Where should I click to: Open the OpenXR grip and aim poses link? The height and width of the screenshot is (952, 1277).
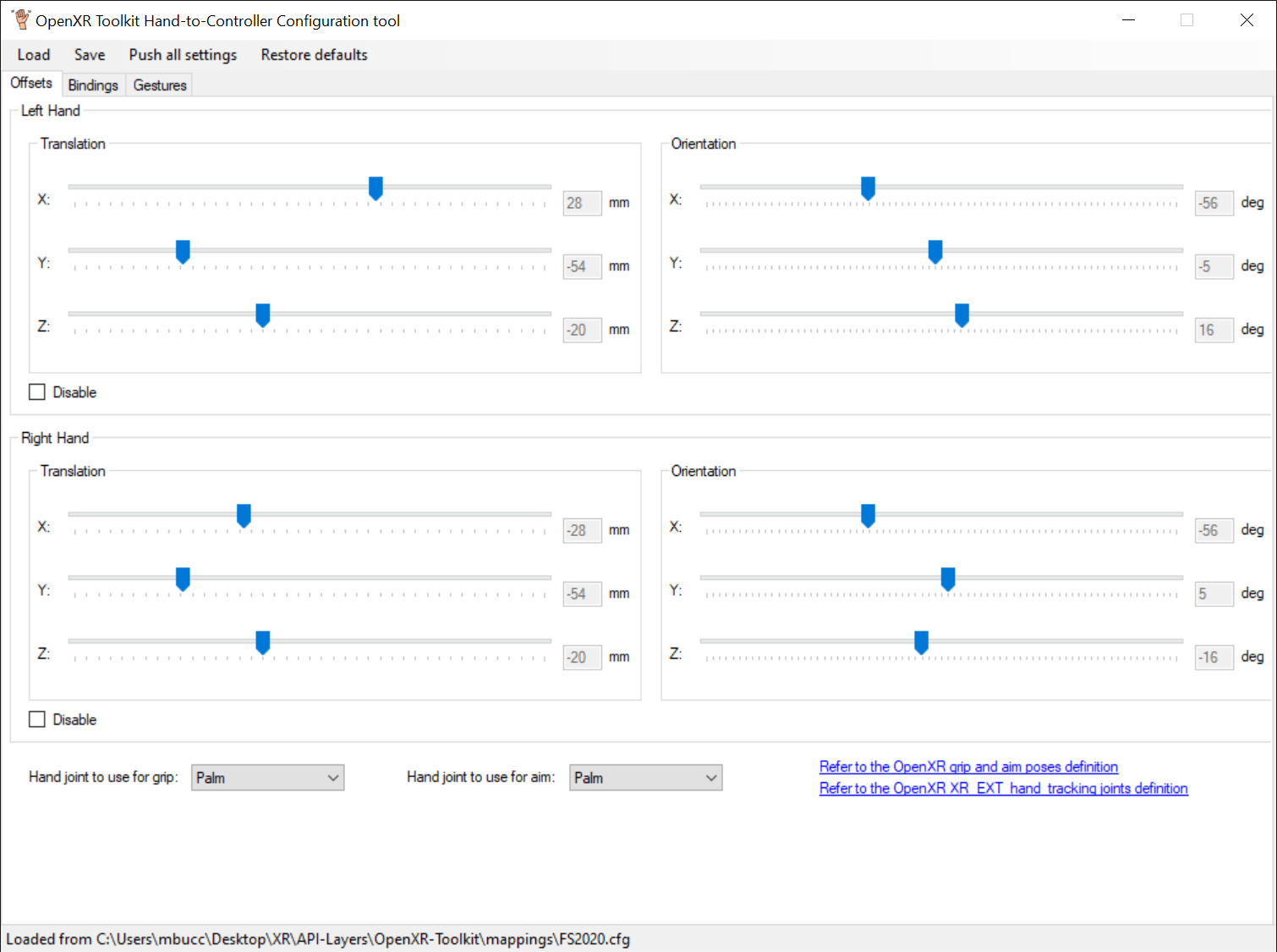point(967,766)
